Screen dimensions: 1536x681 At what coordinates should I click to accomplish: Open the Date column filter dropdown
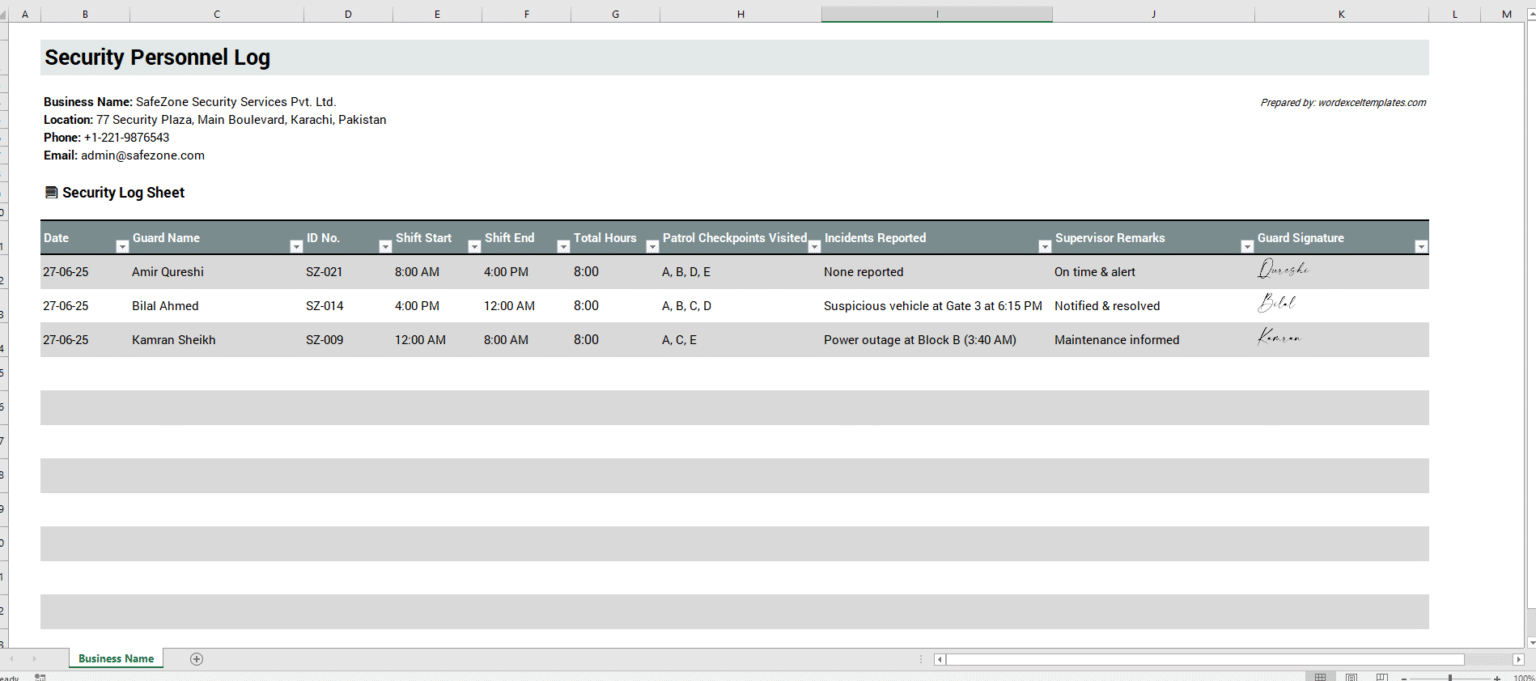121,245
